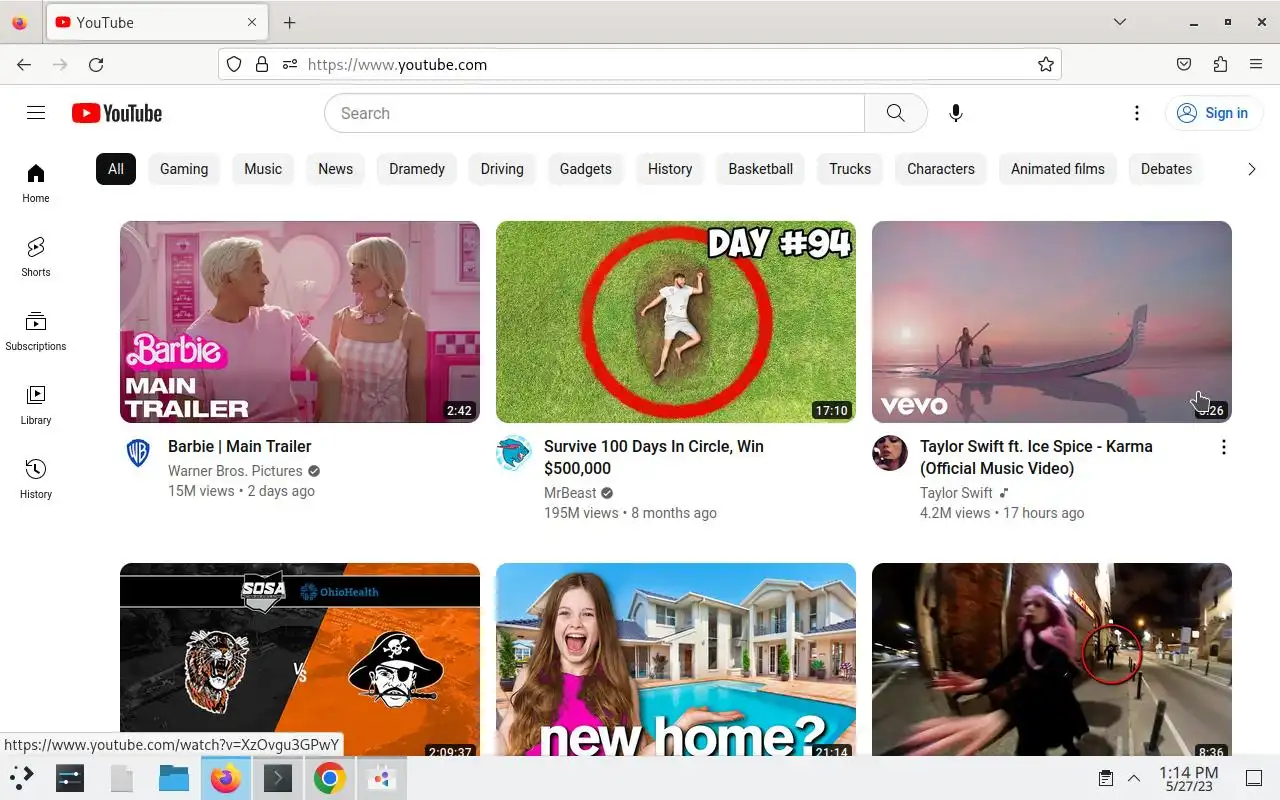The height and width of the screenshot is (800, 1280).
Task: Open Warner Bros. Pictures channel avatar
Action: [138, 453]
